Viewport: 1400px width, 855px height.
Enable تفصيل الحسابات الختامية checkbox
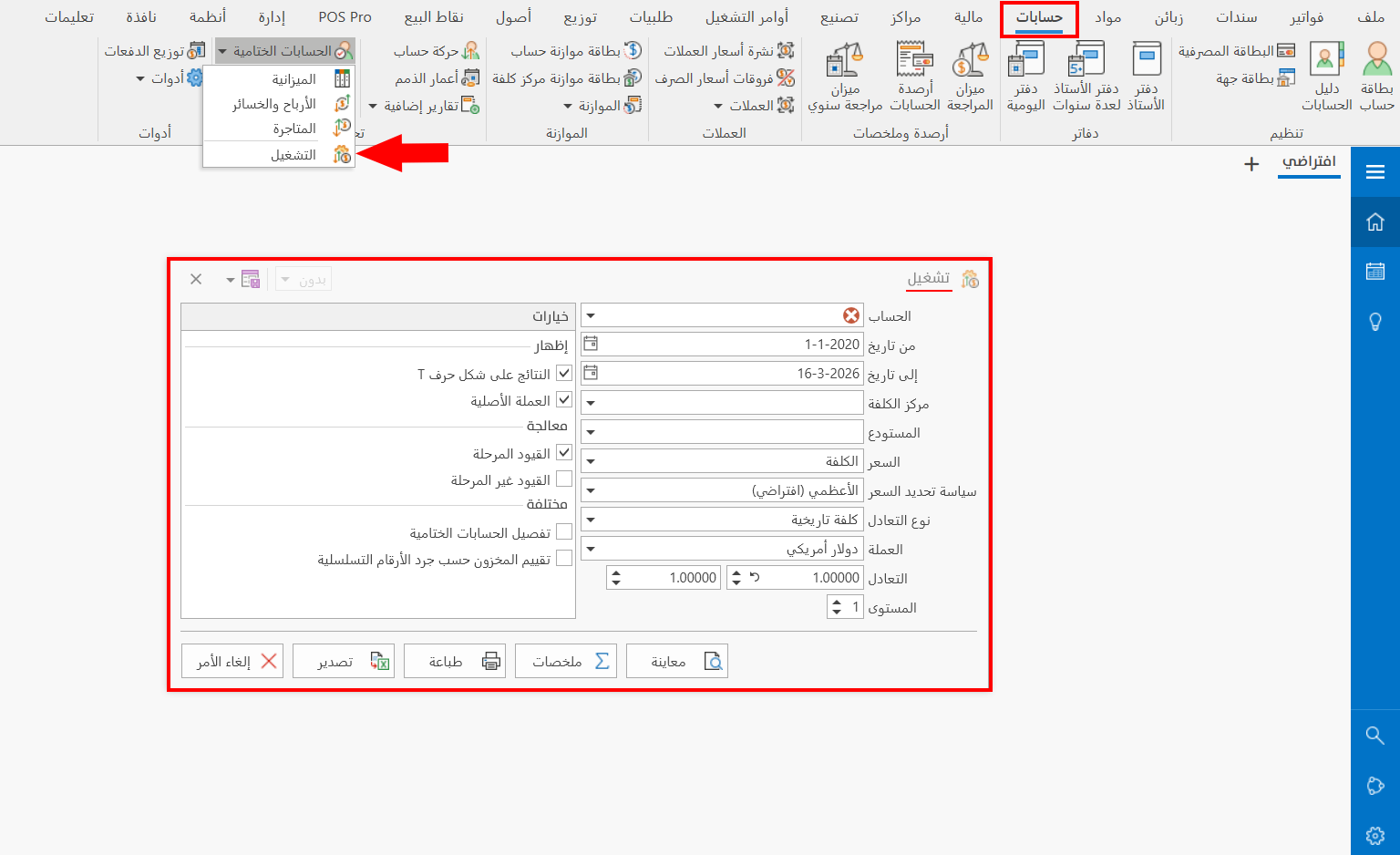(x=564, y=531)
